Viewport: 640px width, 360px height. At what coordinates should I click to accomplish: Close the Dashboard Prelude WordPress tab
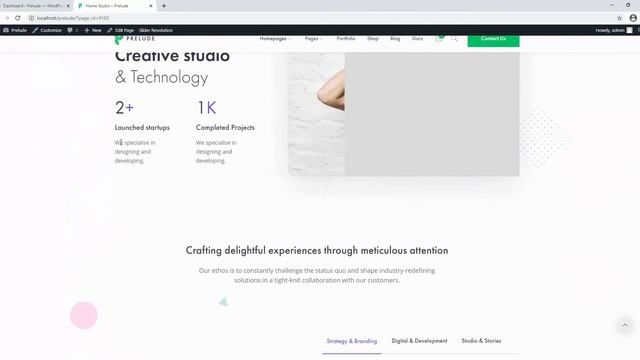(68, 6)
